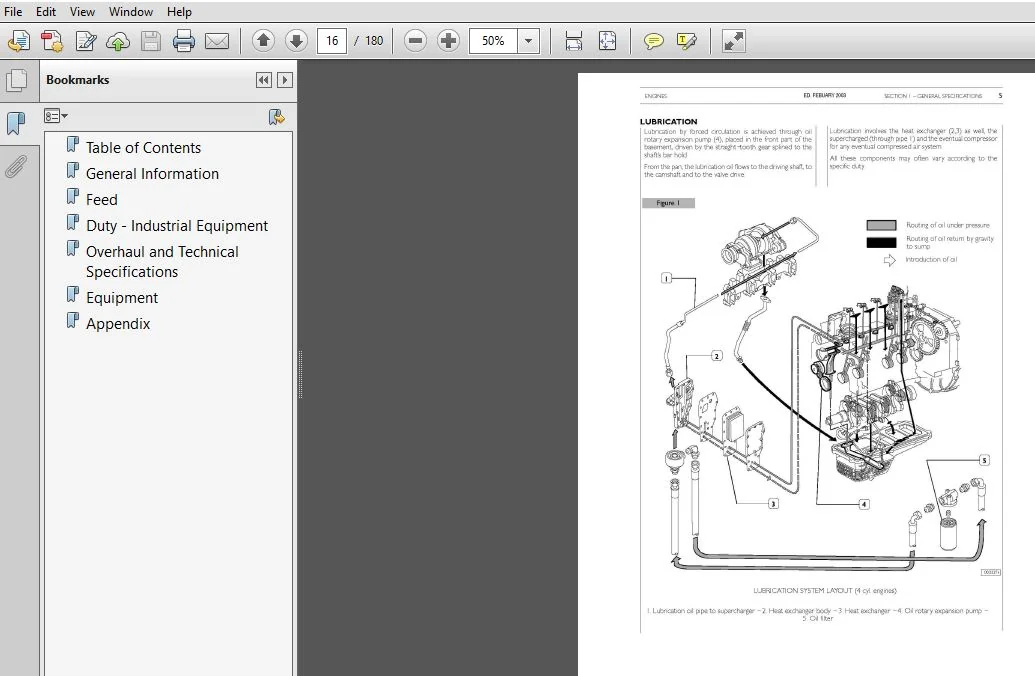
Task: Click the Print icon
Action: (x=184, y=41)
